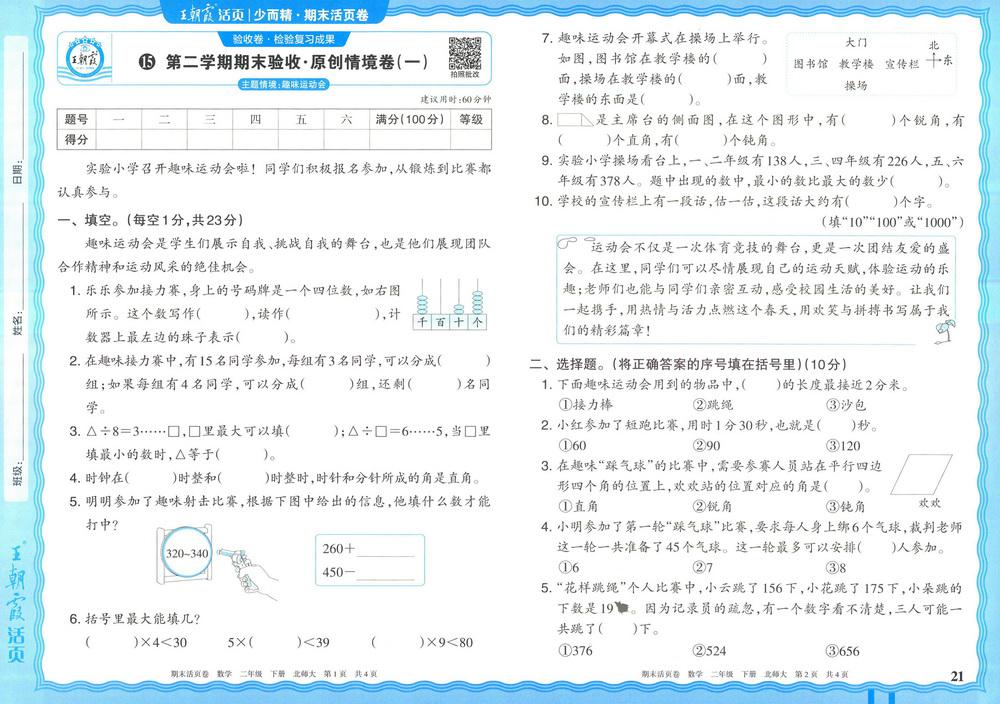Choose option ③8 for balloon question
The width and height of the screenshot is (1000, 704).
point(836,568)
